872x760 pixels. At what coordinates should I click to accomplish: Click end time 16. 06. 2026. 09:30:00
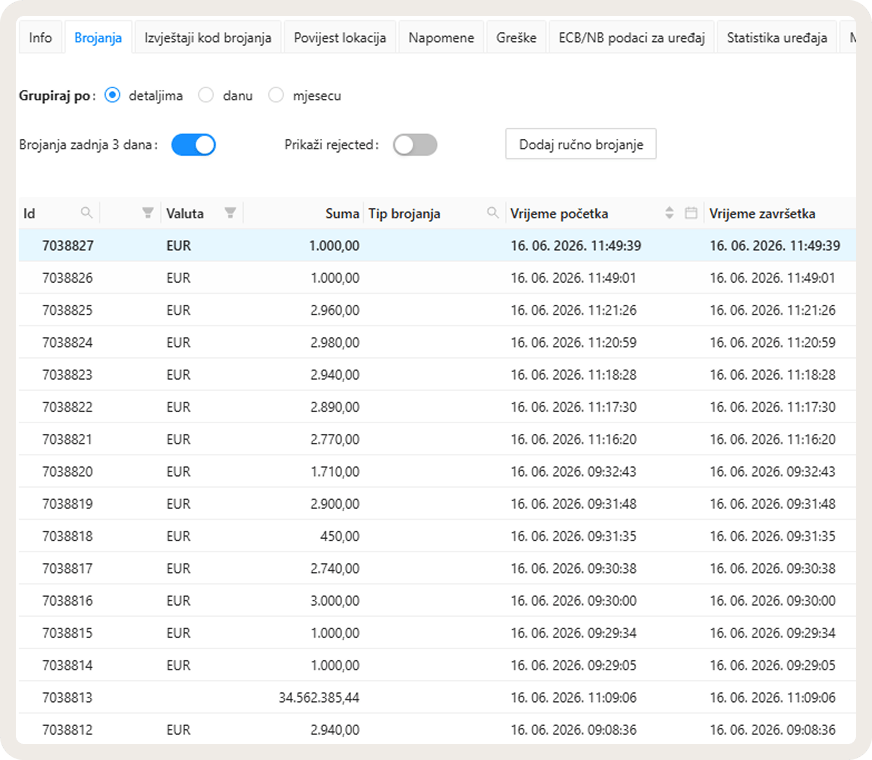click(x=772, y=600)
